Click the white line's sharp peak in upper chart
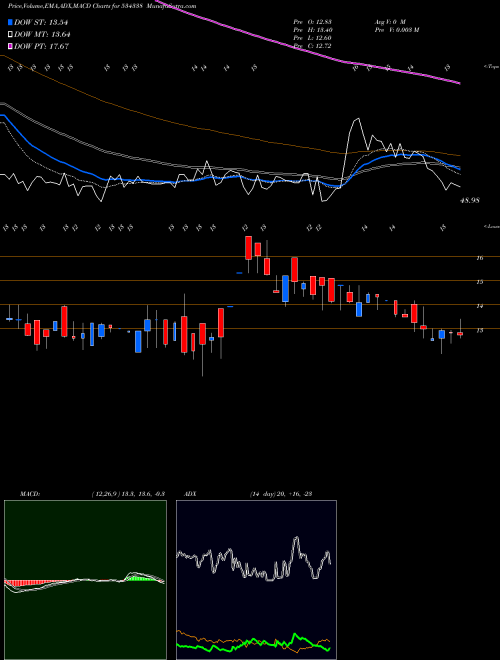 tap(358, 119)
